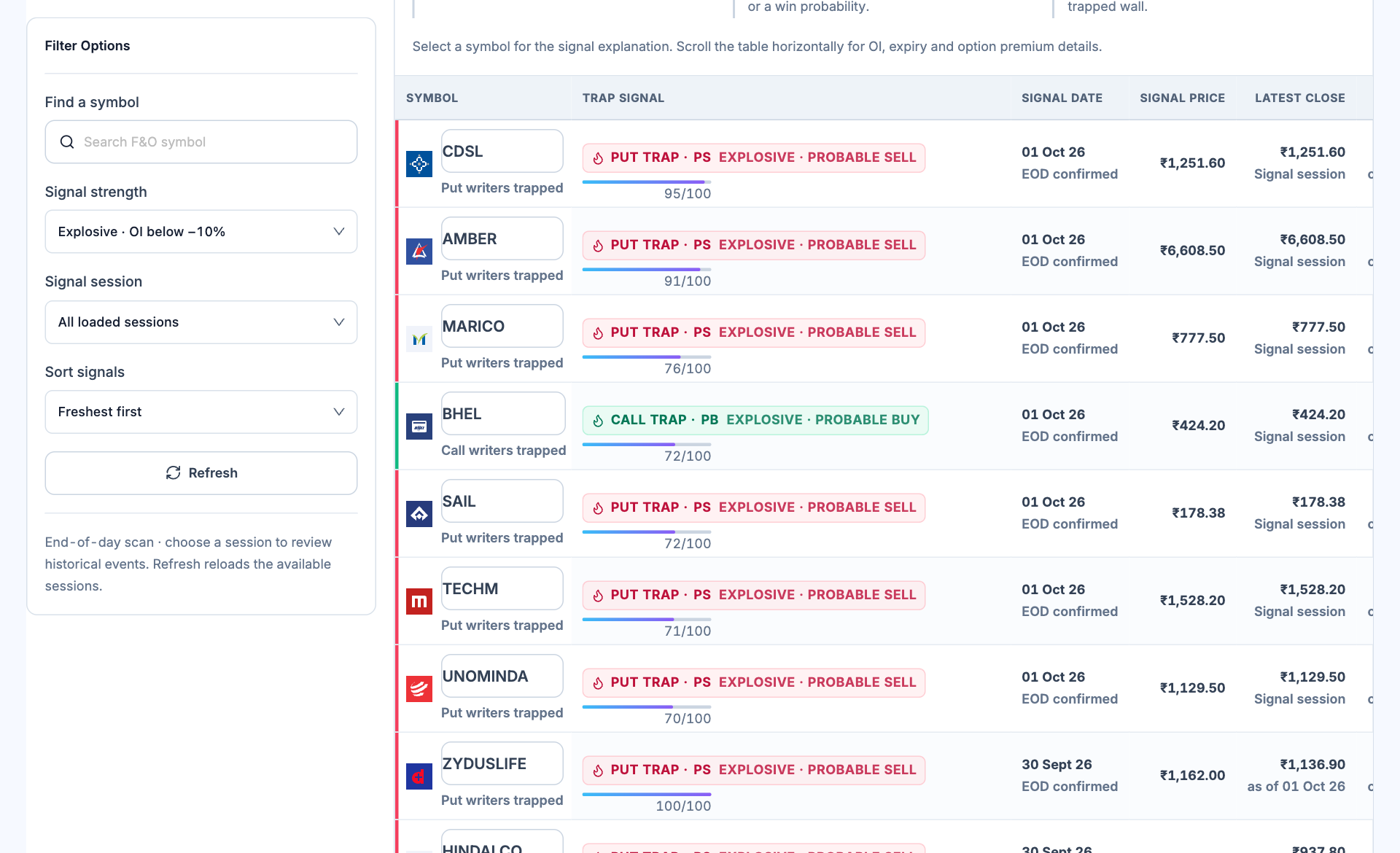Click the Signal Date column header
The image size is (1400, 853).
pyautogui.click(x=1062, y=98)
